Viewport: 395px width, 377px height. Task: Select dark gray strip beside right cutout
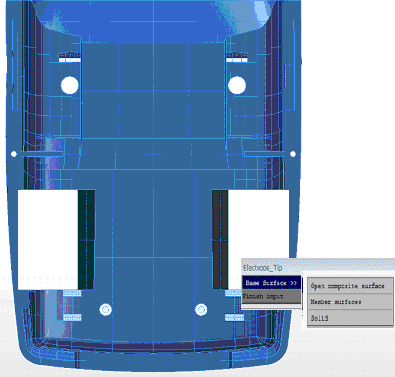220,239
